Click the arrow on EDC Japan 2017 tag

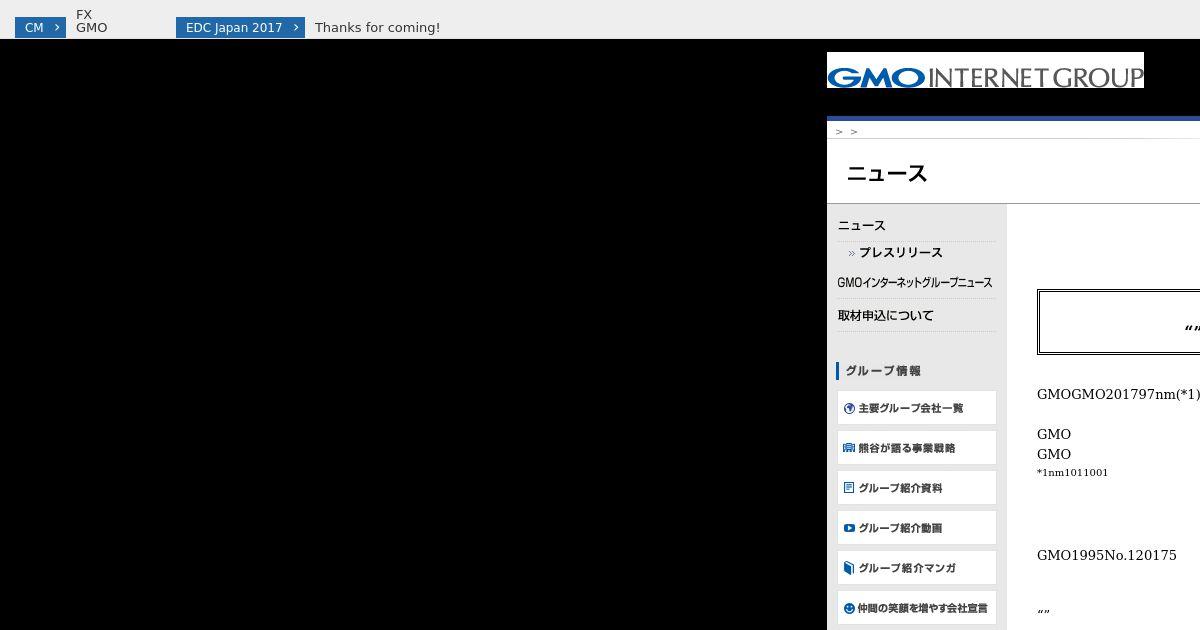[296, 28]
